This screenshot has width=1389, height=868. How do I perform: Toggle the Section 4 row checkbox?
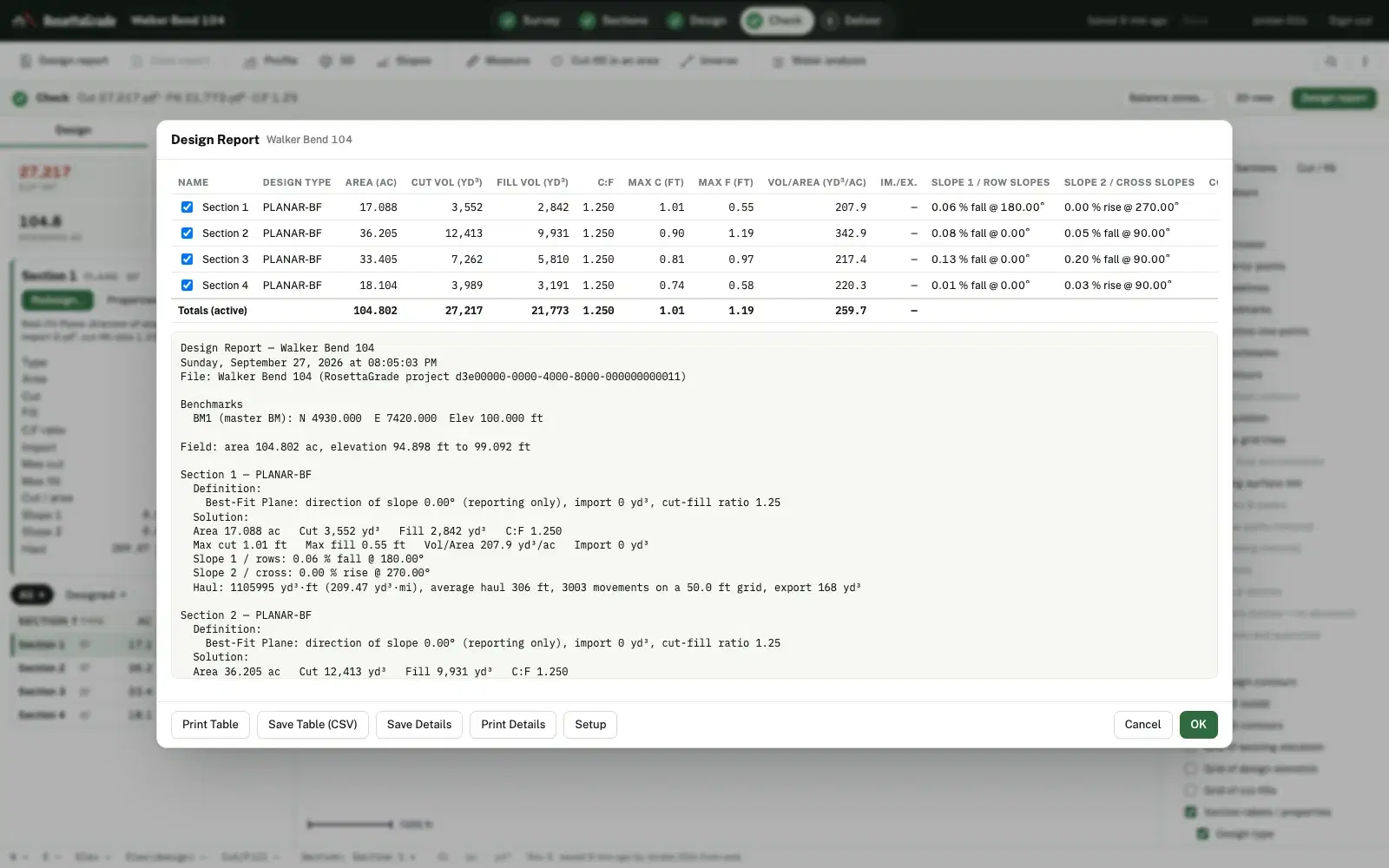187,286
